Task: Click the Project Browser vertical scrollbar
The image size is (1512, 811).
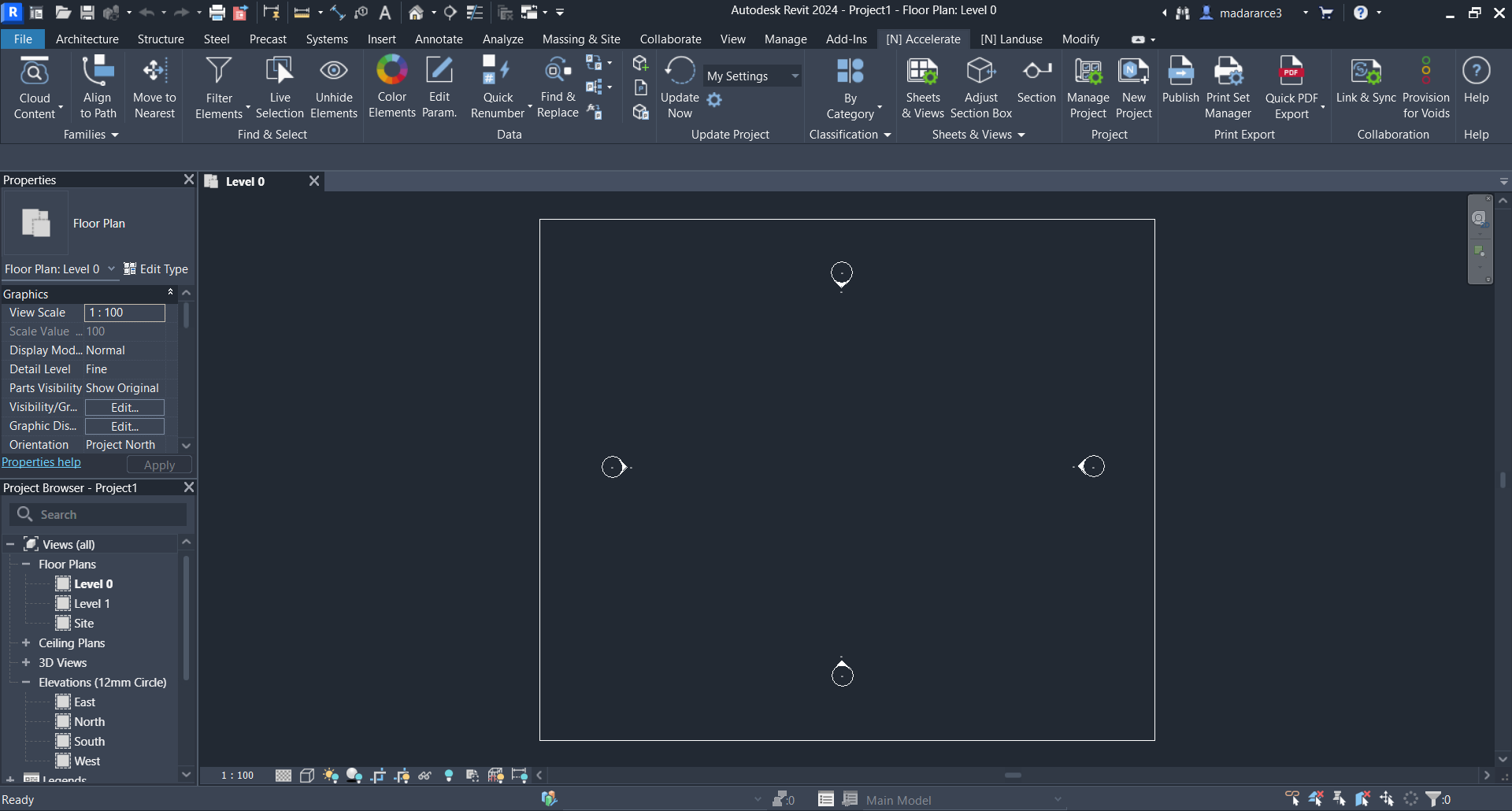Action: point(186,618)
